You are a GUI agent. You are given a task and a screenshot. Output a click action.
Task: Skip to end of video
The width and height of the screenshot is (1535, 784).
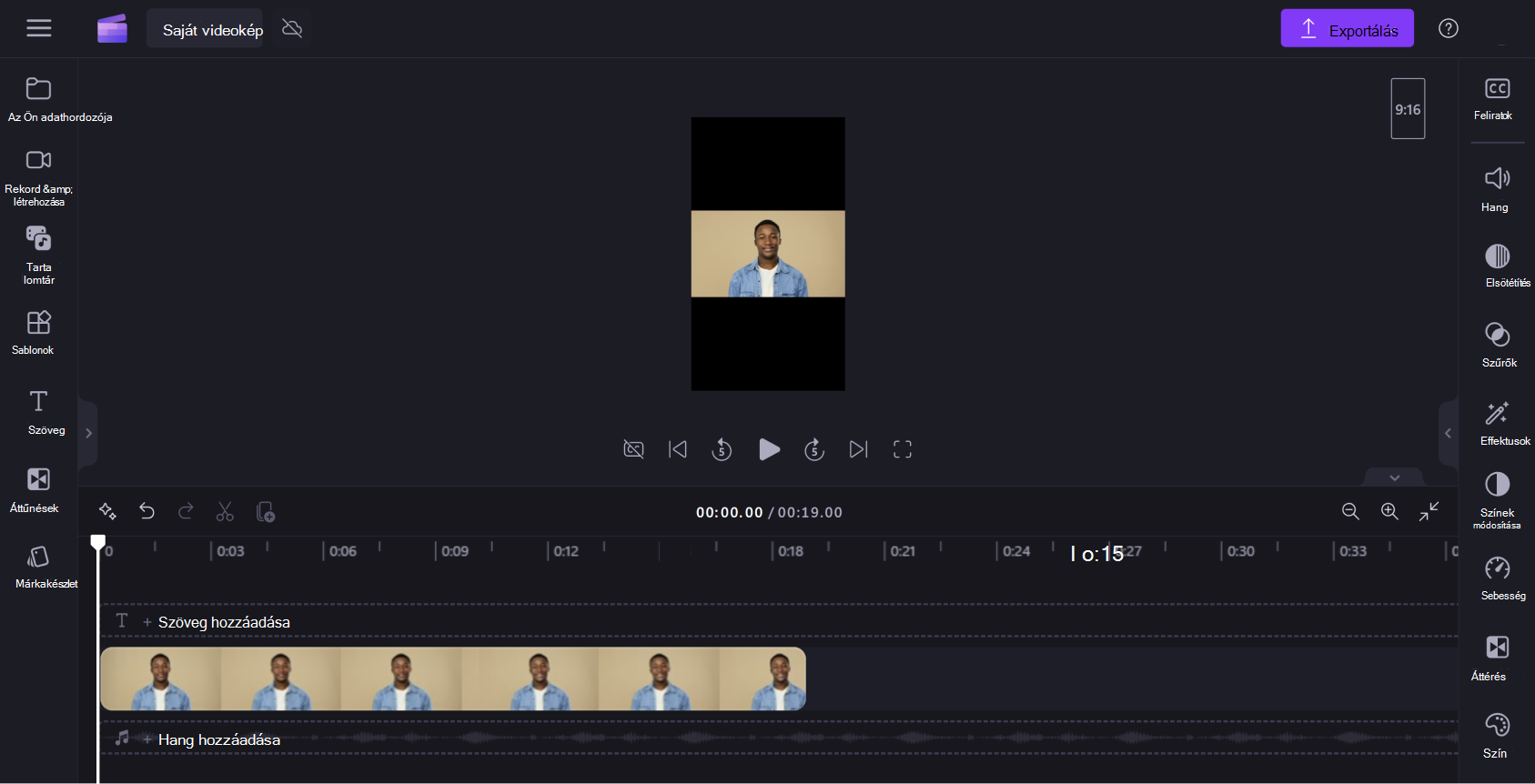858,449
